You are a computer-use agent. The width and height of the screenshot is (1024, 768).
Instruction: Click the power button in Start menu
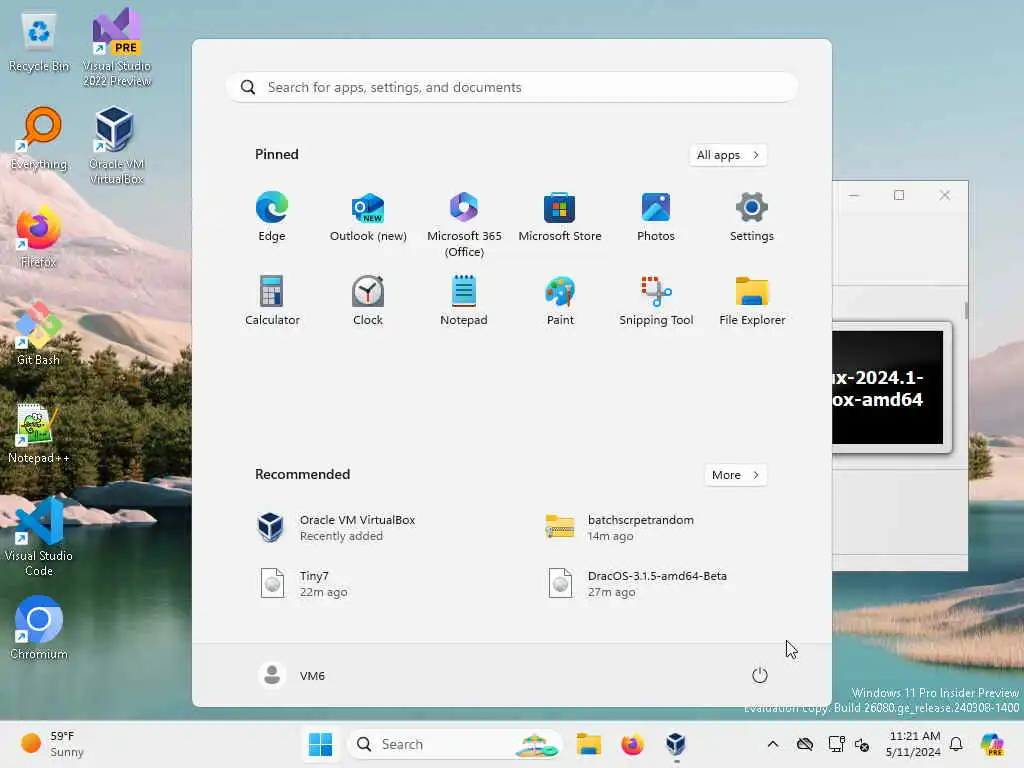759,675
